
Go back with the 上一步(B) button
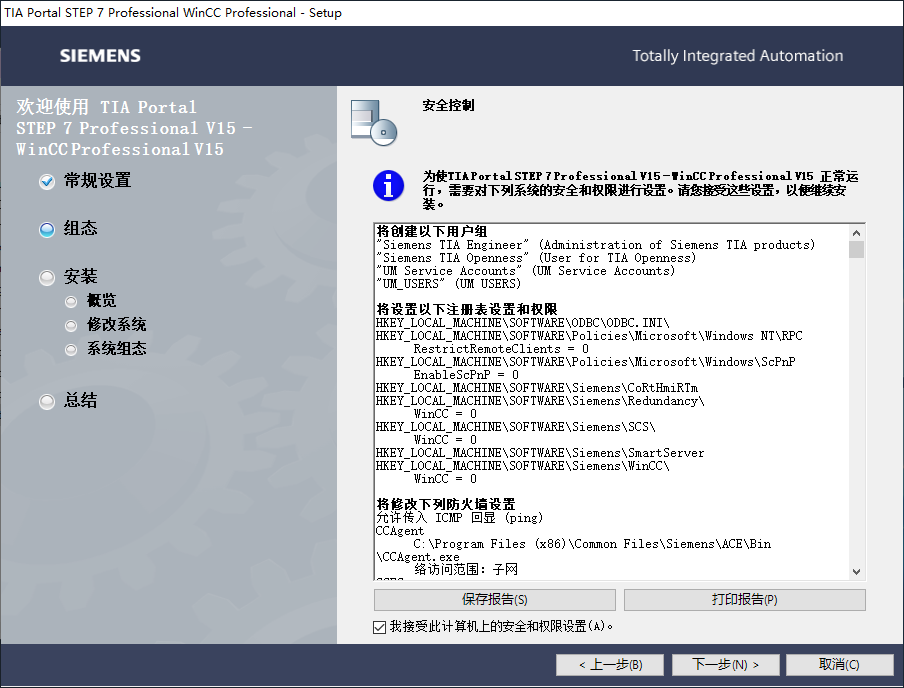610,665
